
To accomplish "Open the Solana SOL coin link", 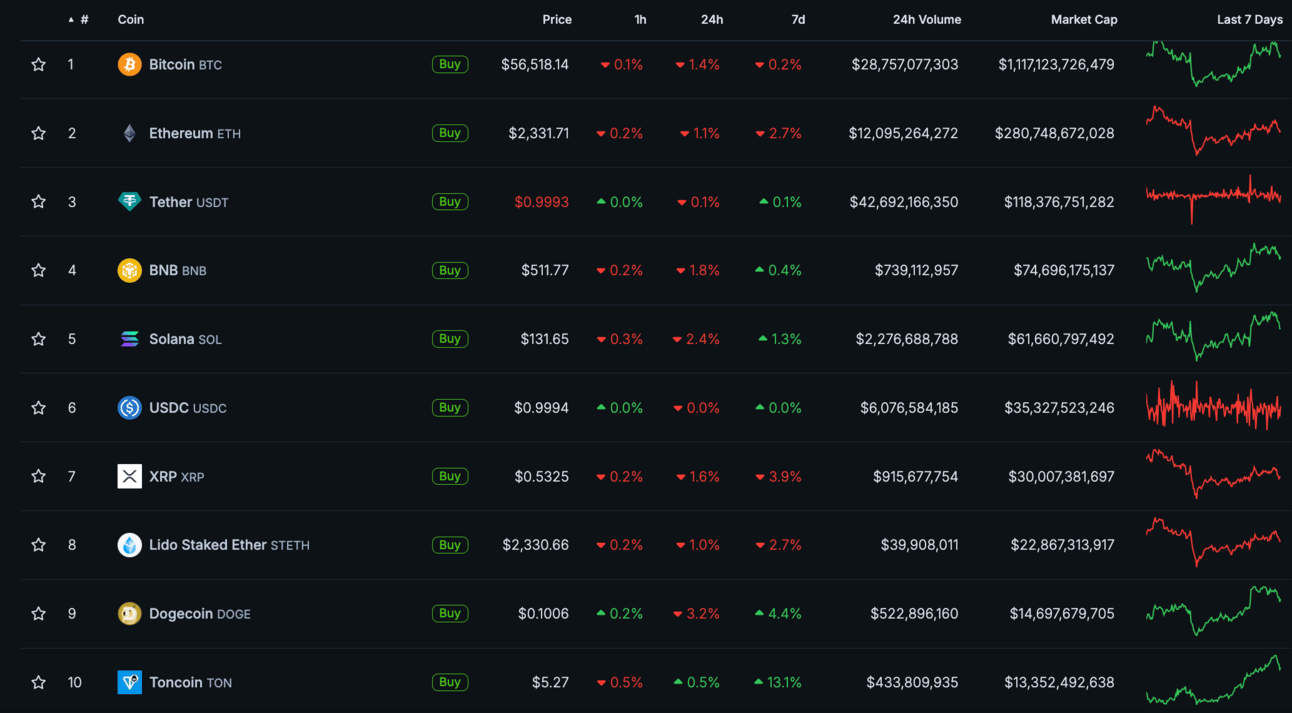I will click(x=185, y=339).
